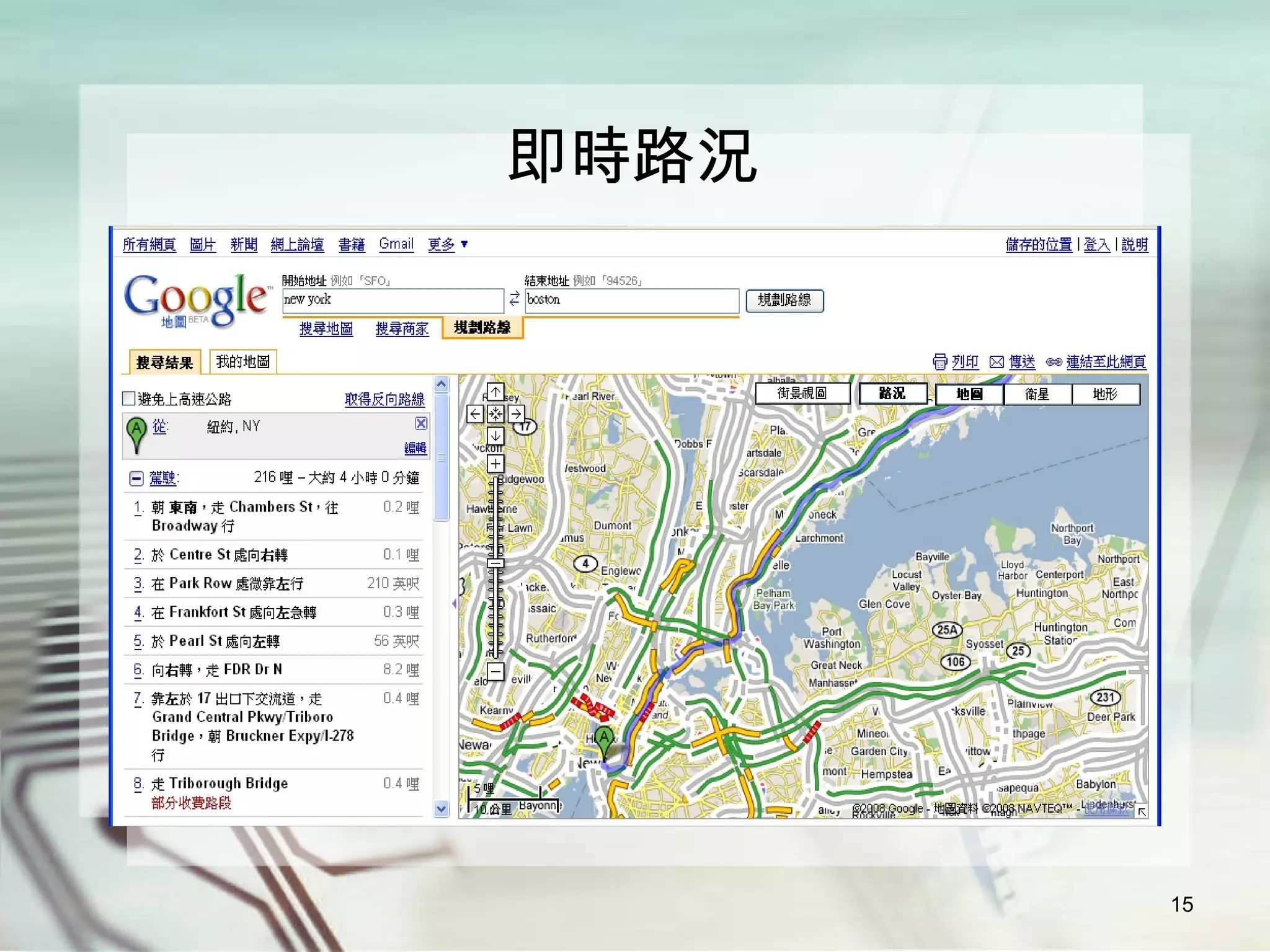Enable 避免上高速公路 checkbox

coord(129,398)
